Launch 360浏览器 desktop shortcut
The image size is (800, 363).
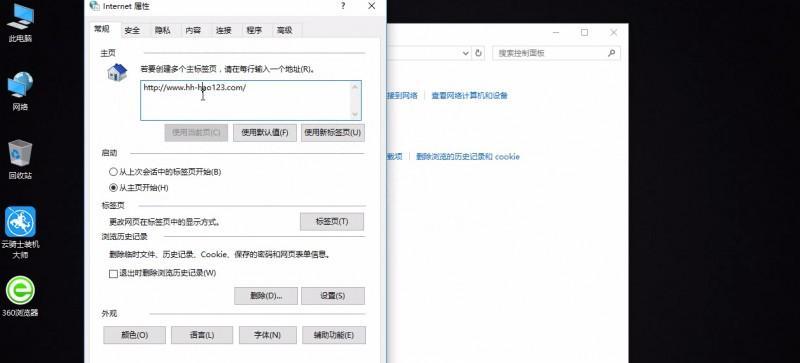(x=20, y=296)
